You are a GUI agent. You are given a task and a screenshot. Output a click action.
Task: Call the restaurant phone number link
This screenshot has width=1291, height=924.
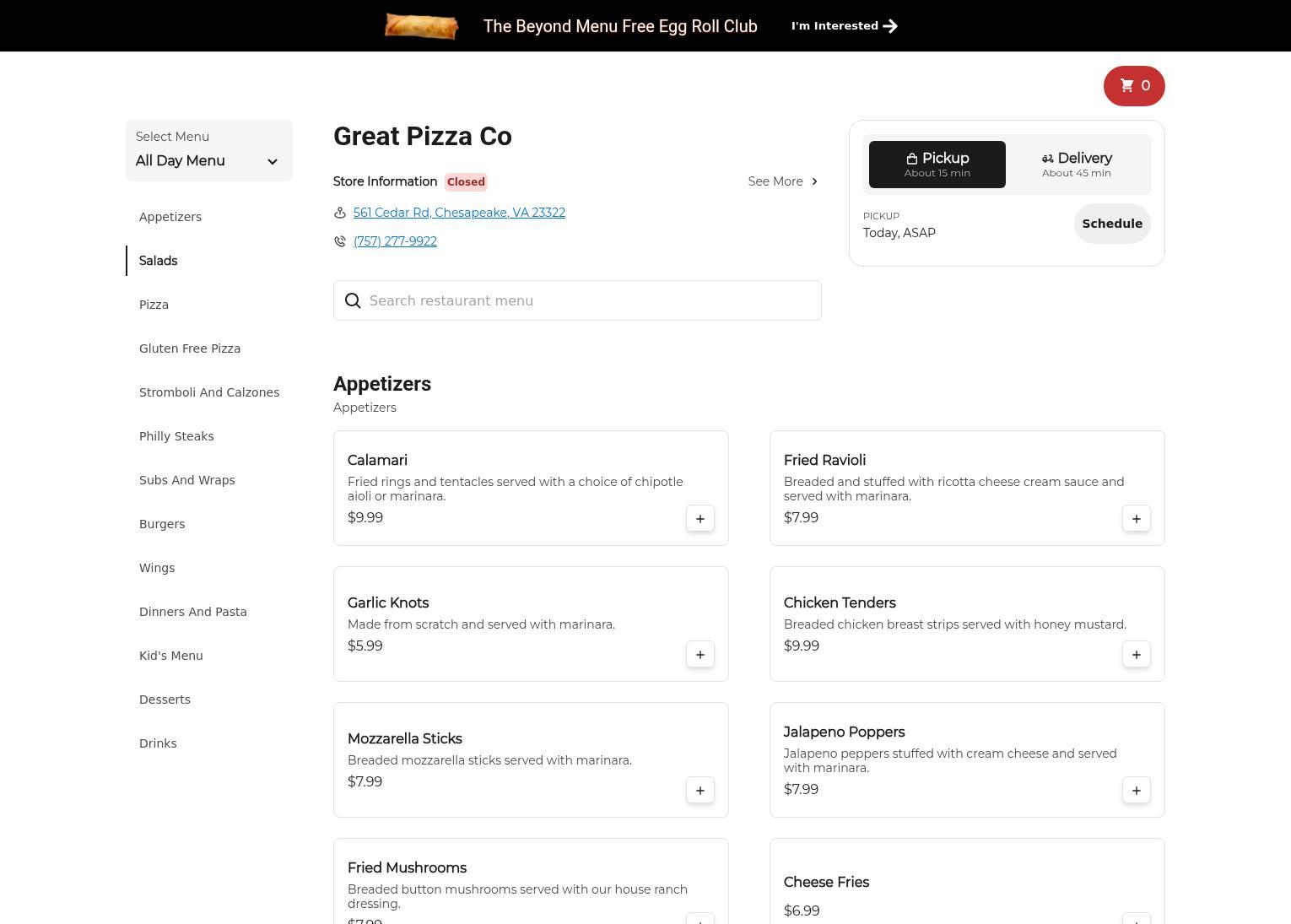(x=395, y=241)
